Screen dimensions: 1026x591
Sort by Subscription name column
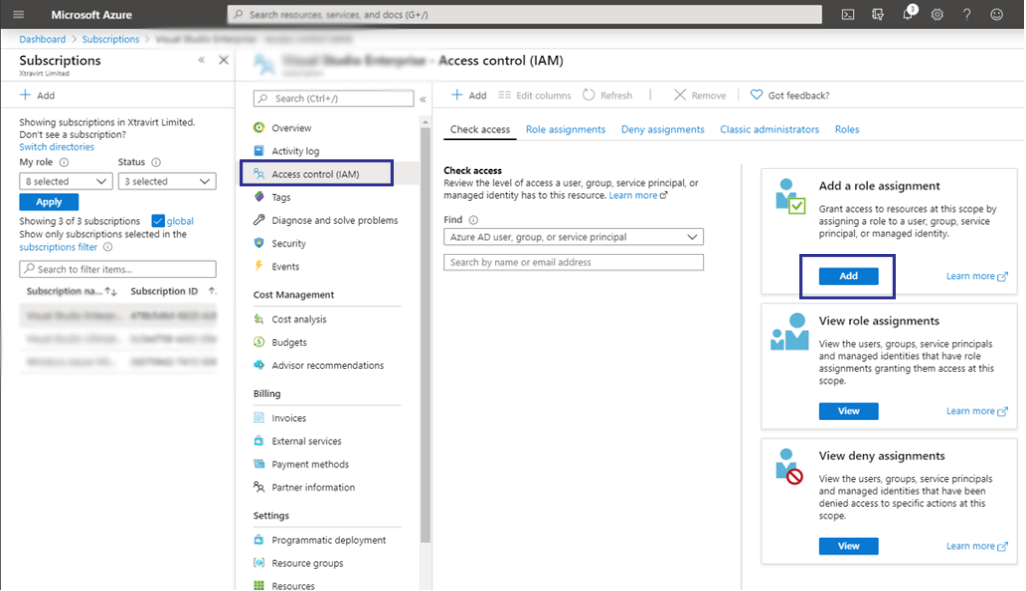71,291
